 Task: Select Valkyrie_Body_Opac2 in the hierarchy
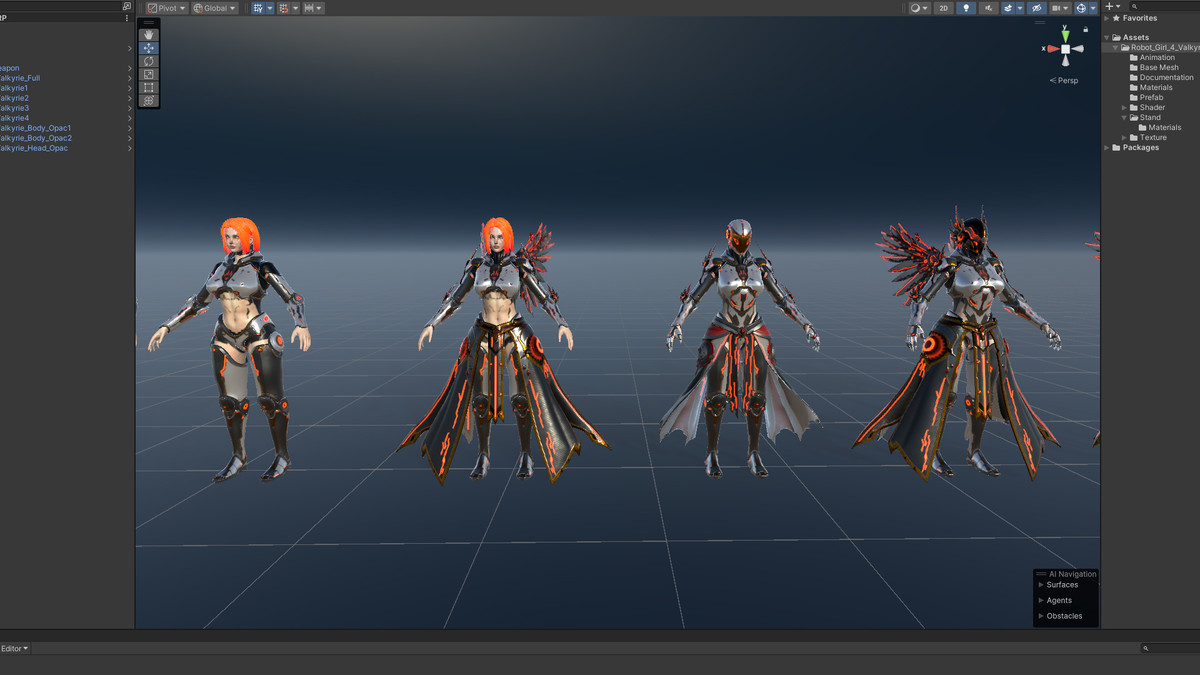36,138
